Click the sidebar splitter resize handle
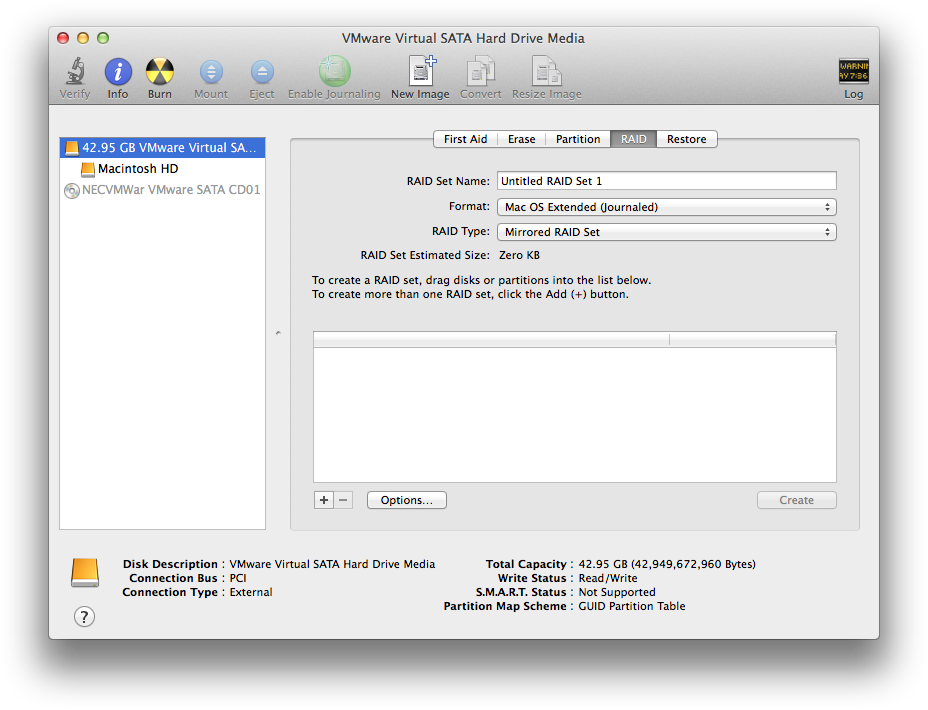The image size is (928, 710). [278, 333]
